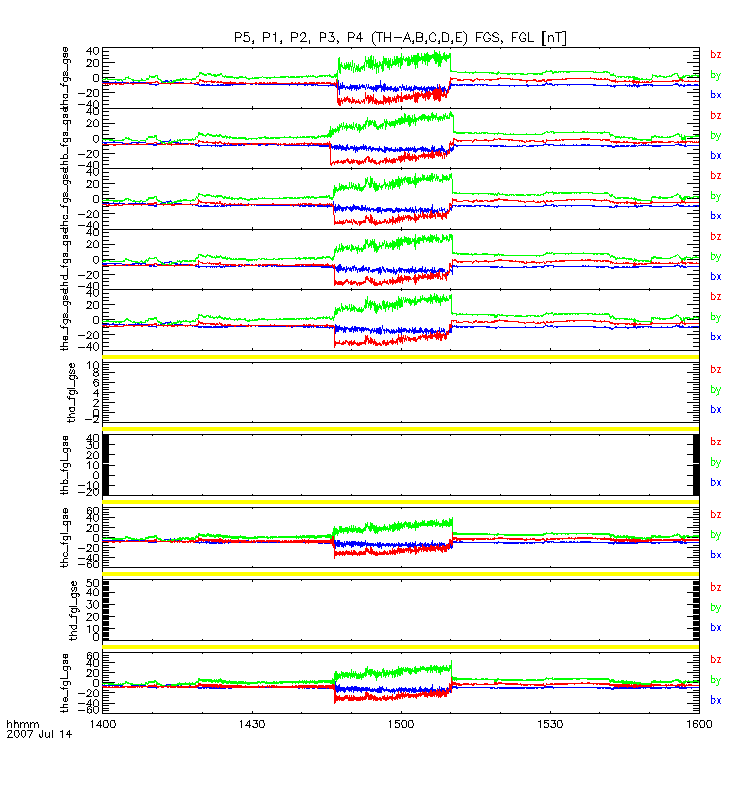The image size is (750, 800).
Task: Click the bx legend in the tha_fgl_gse panel
Action: coord(715,409)
